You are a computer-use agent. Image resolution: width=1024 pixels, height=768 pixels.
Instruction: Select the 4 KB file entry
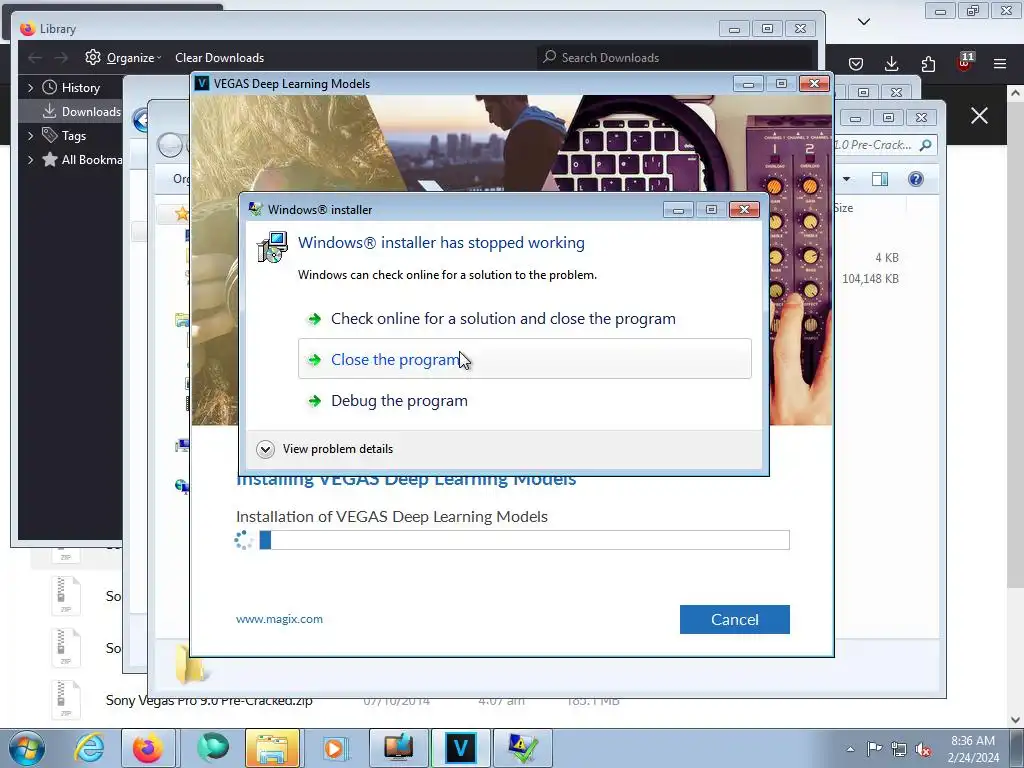tap(887, 257)
